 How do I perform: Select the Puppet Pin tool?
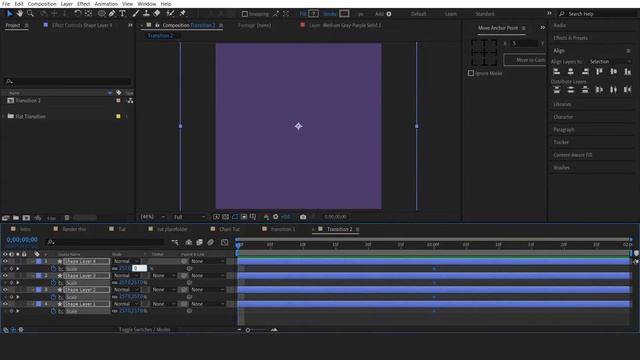click(x=183, y=13)
